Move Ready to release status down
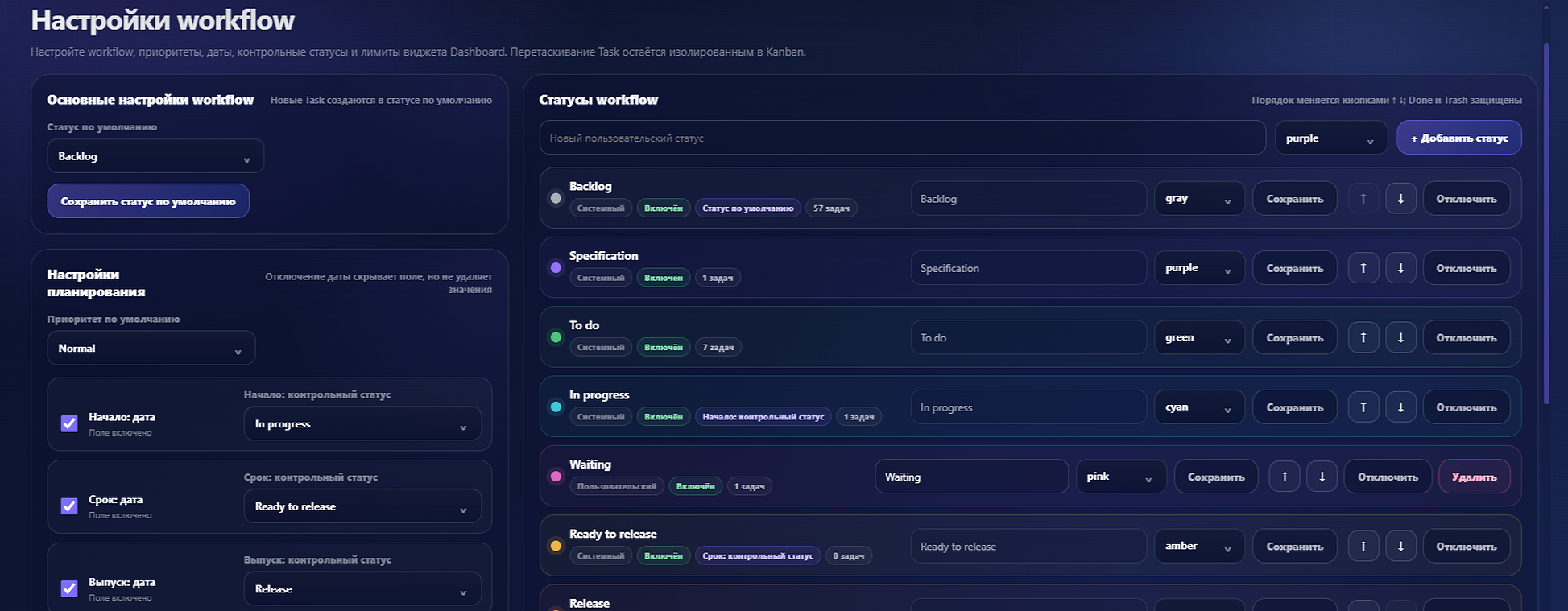This screenshot has height=611, width=1568. tap(1400, 547)
